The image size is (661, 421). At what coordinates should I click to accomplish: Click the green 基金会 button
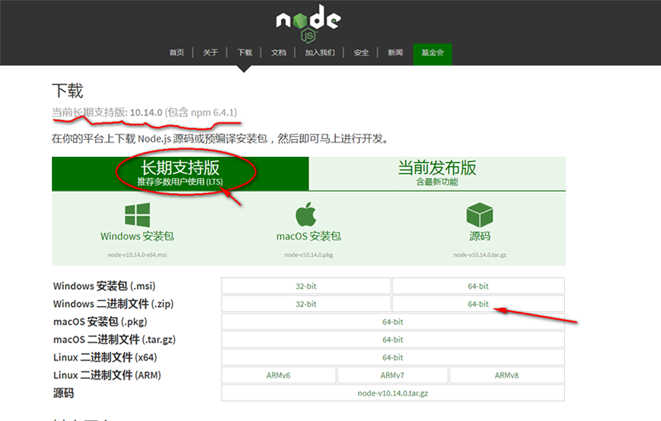[433, 54]
